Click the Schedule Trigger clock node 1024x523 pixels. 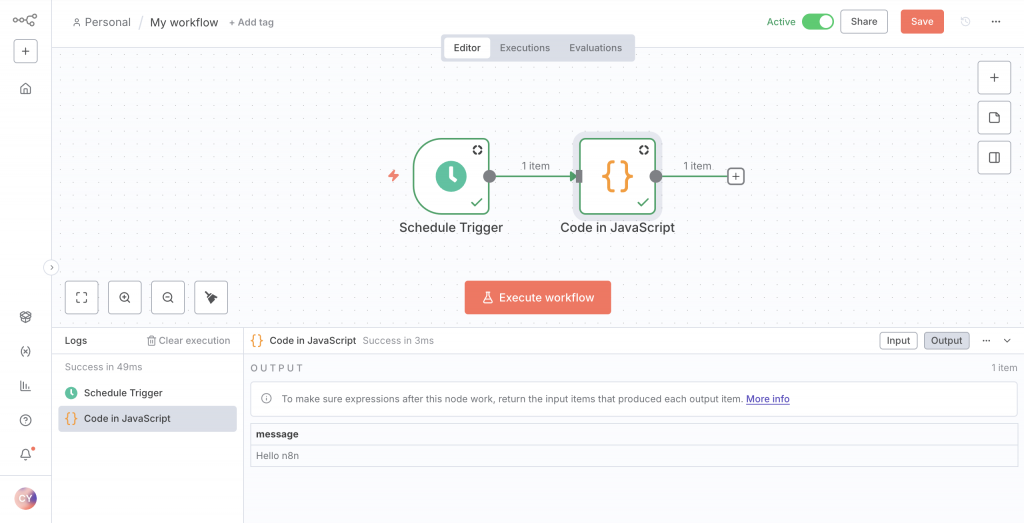451,176
